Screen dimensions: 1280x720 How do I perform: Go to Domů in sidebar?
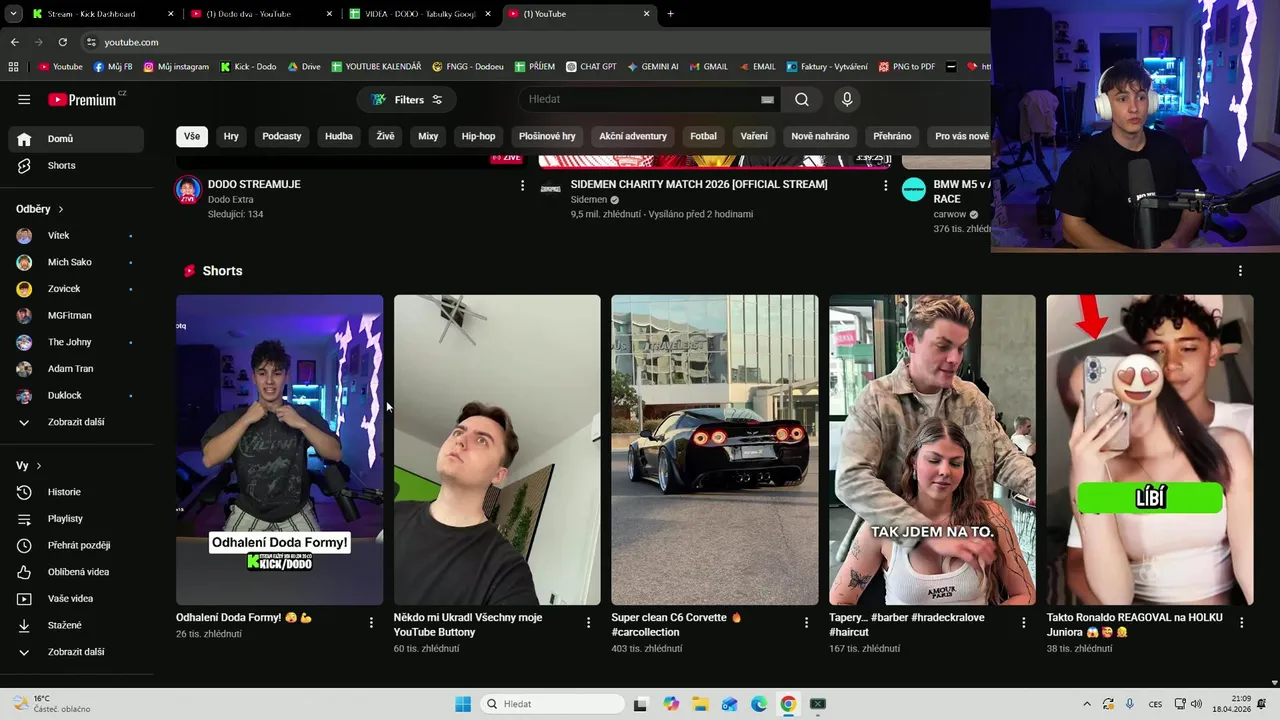click(76, 139)
